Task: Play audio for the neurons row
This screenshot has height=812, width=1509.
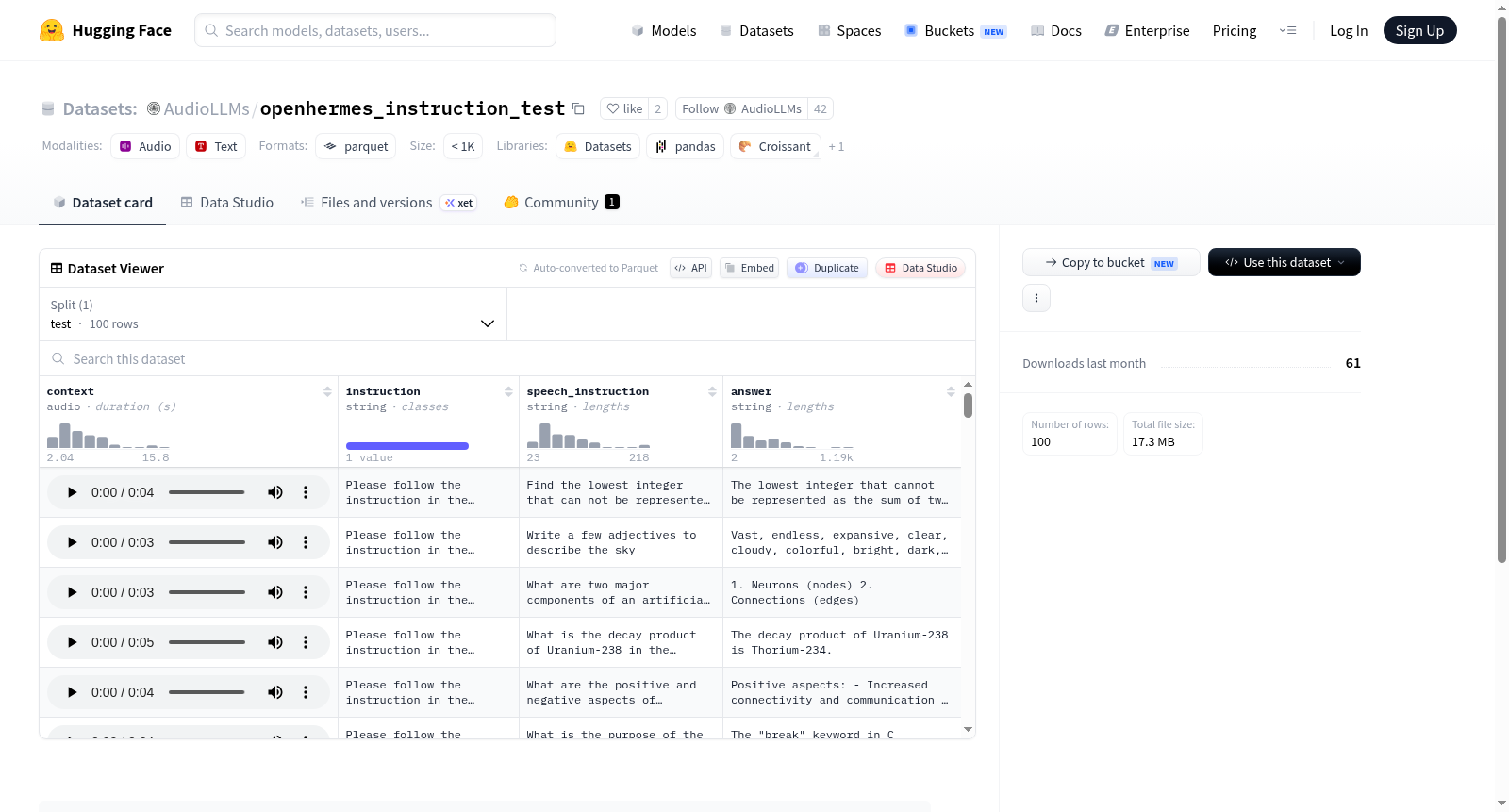Action: click(x=72, y=592)
